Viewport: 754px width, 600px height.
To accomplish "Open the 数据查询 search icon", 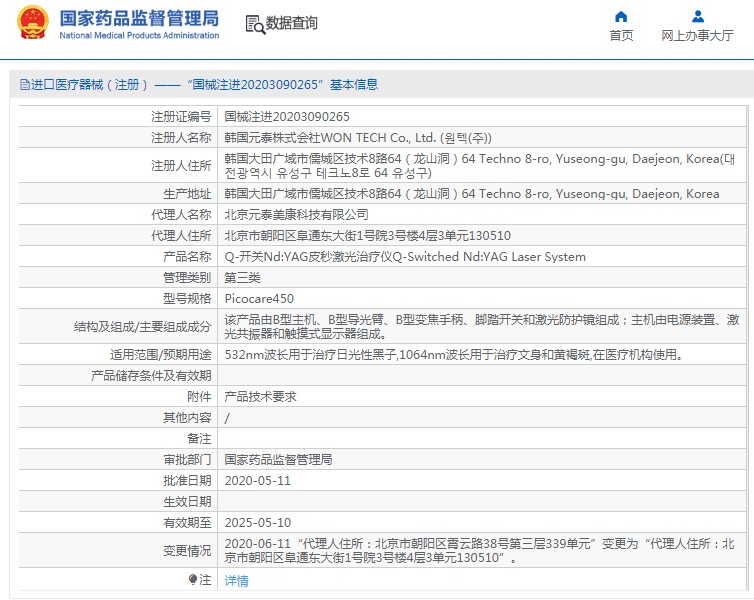I will (x=255, y=25).
